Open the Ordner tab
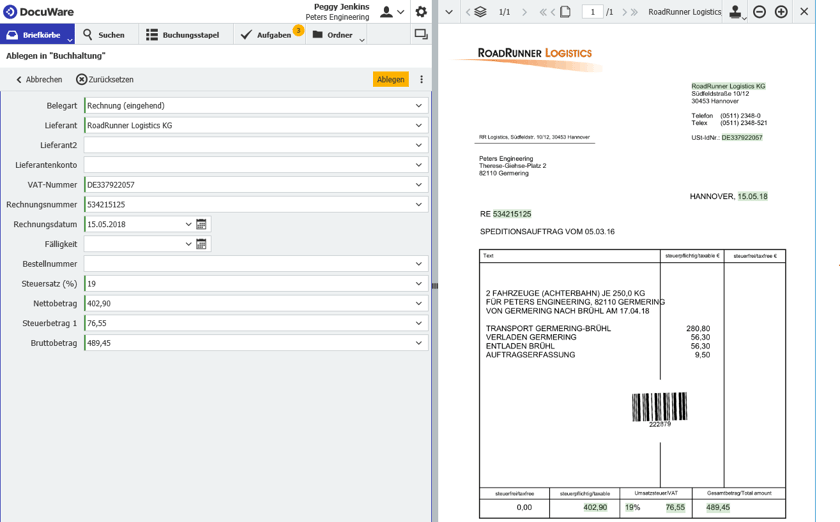Viewport: 840px width, 522px height. click(x=333, y=35)
